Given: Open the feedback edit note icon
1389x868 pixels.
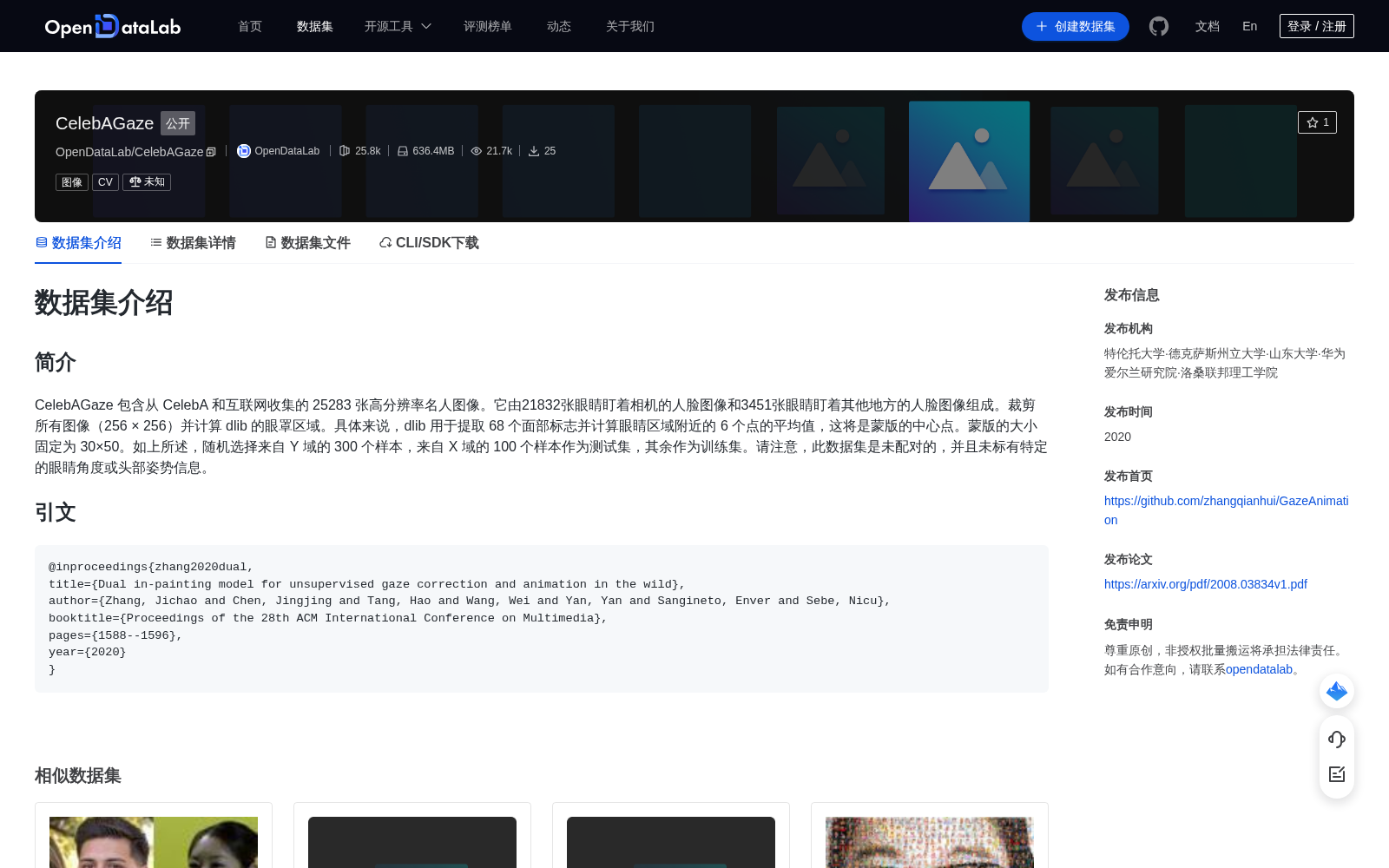Looking at the screenshot, I should [1337, 774].
